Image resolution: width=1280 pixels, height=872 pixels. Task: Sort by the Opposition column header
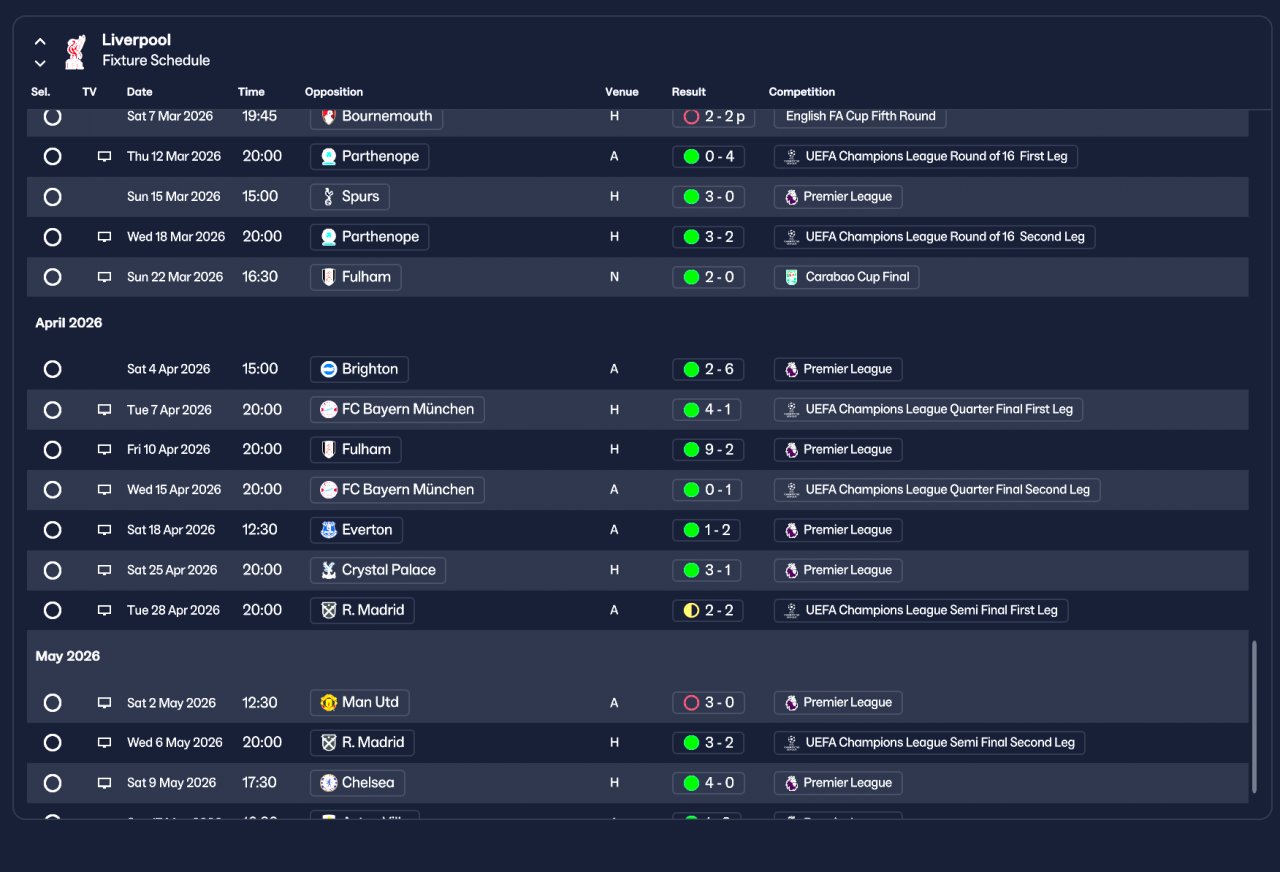point(334,92)
